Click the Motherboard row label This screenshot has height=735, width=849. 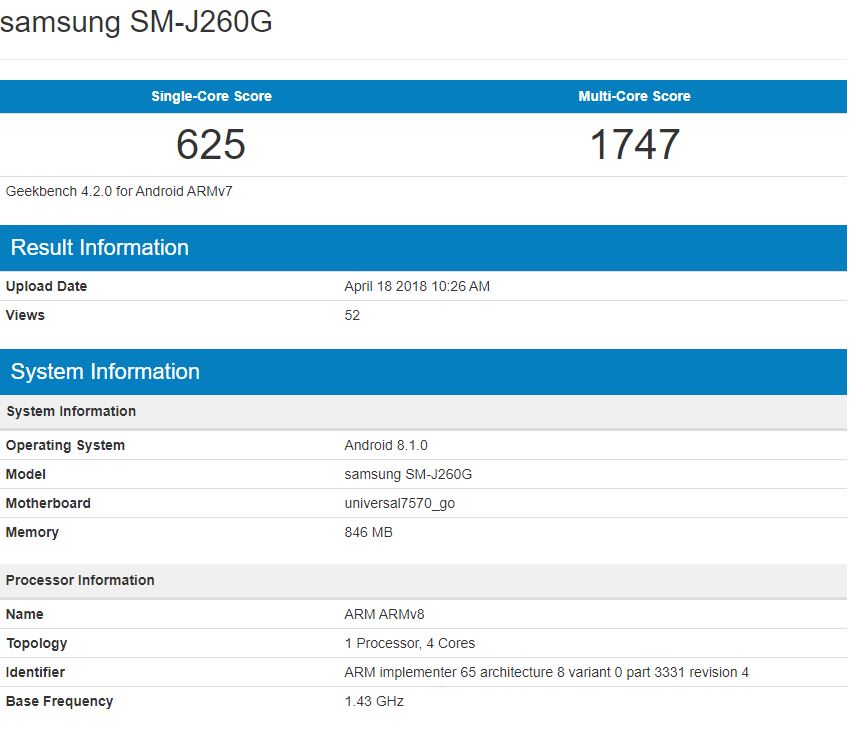pyautogui.click(x=48, y=503)
